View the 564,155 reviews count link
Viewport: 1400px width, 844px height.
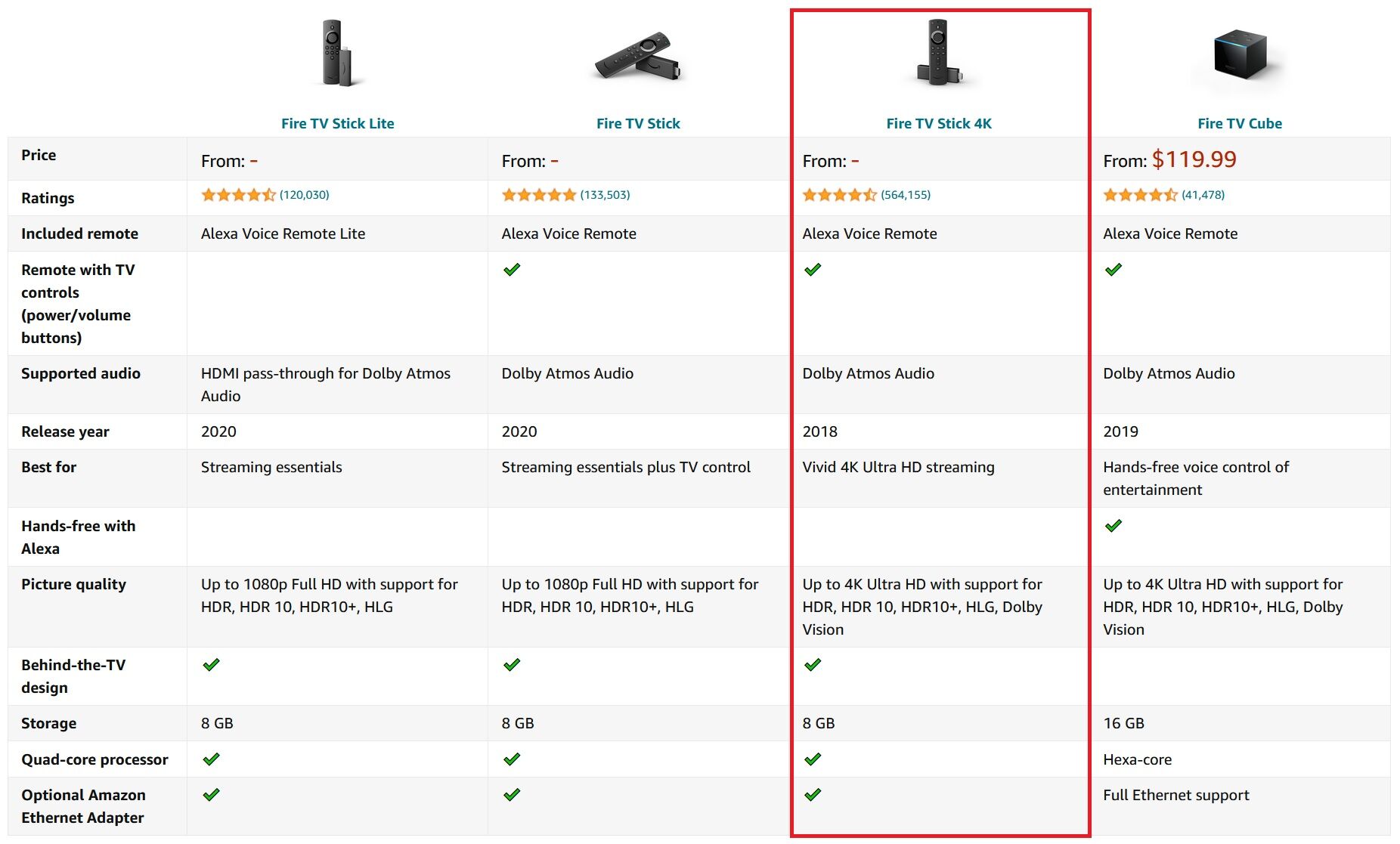(x=906, y=195)
